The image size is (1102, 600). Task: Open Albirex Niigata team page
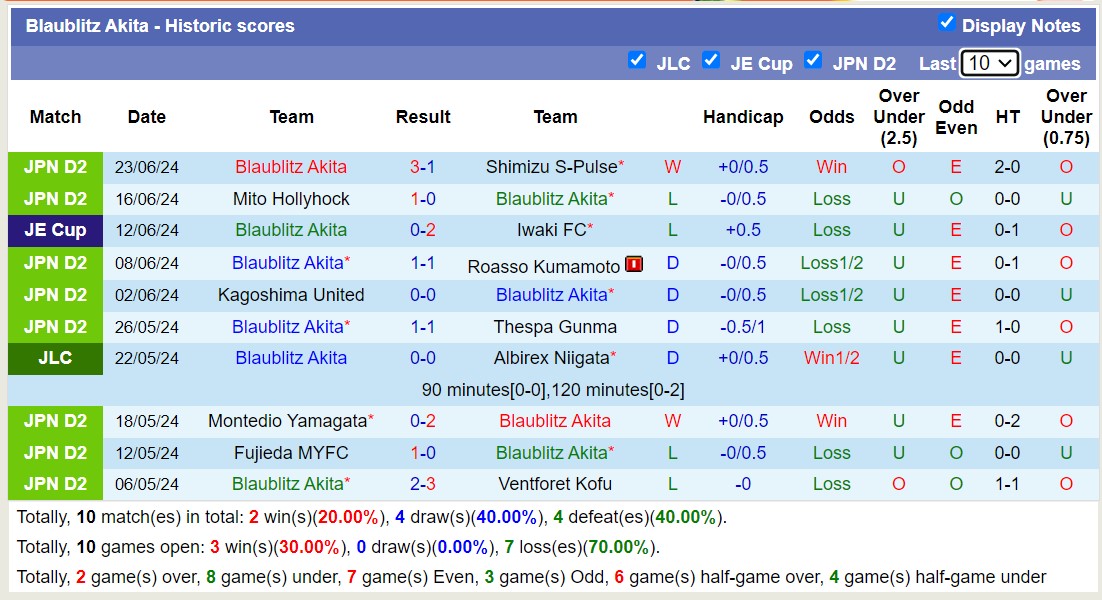click(x=551, y=358)
